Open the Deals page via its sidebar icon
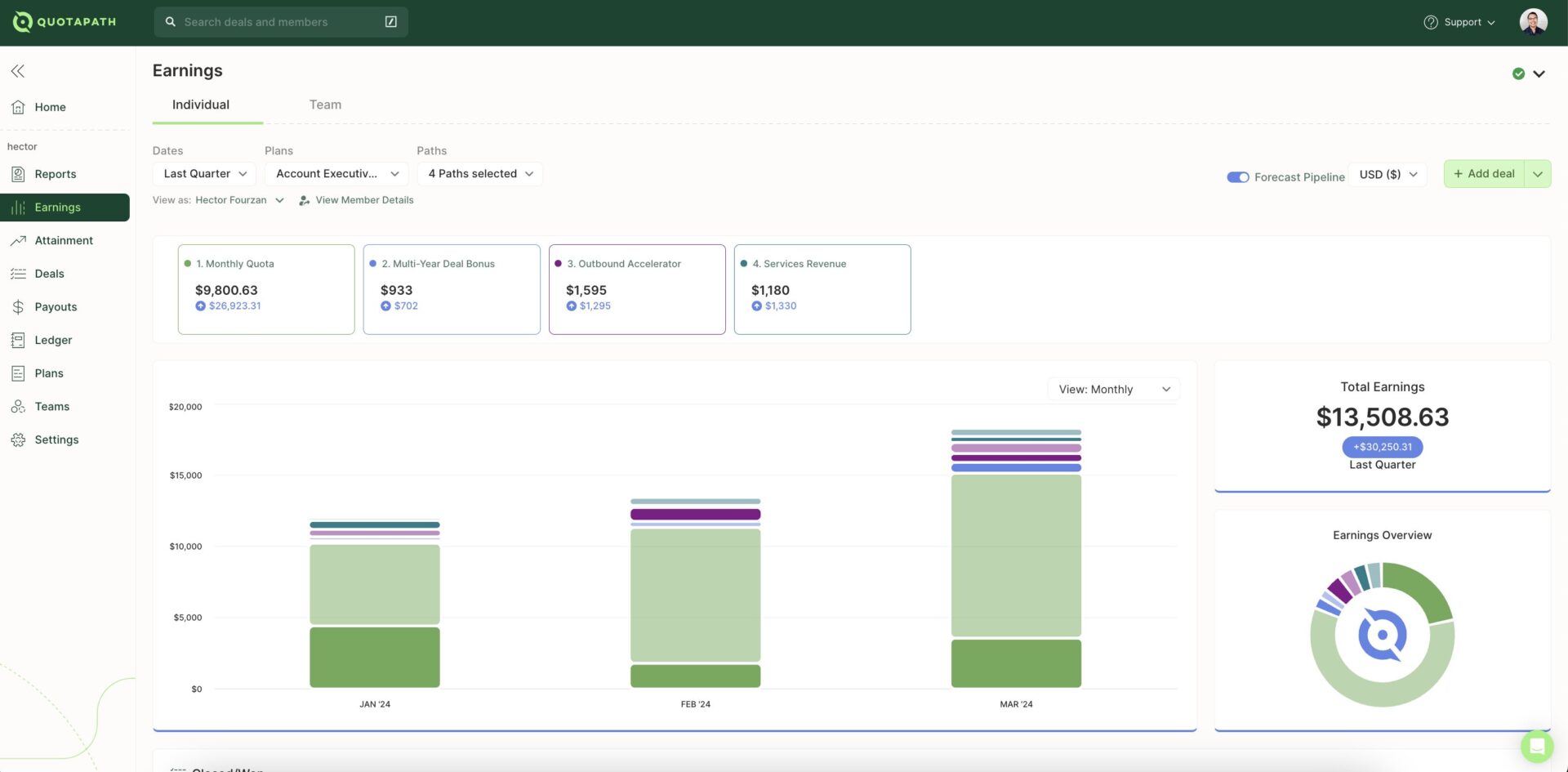The height and width of the screenshot is (772, 1568). tap(18, 273)
